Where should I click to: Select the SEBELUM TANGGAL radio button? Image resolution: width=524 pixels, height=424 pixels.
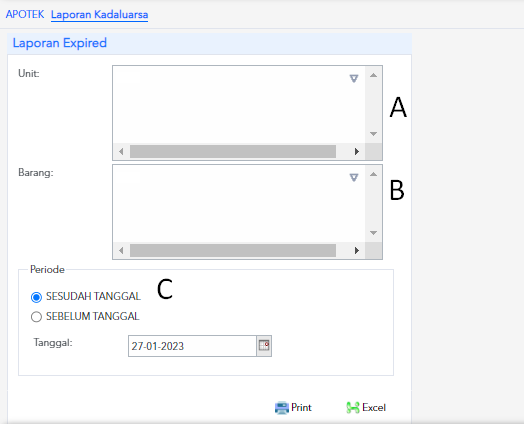pos(36,317)
